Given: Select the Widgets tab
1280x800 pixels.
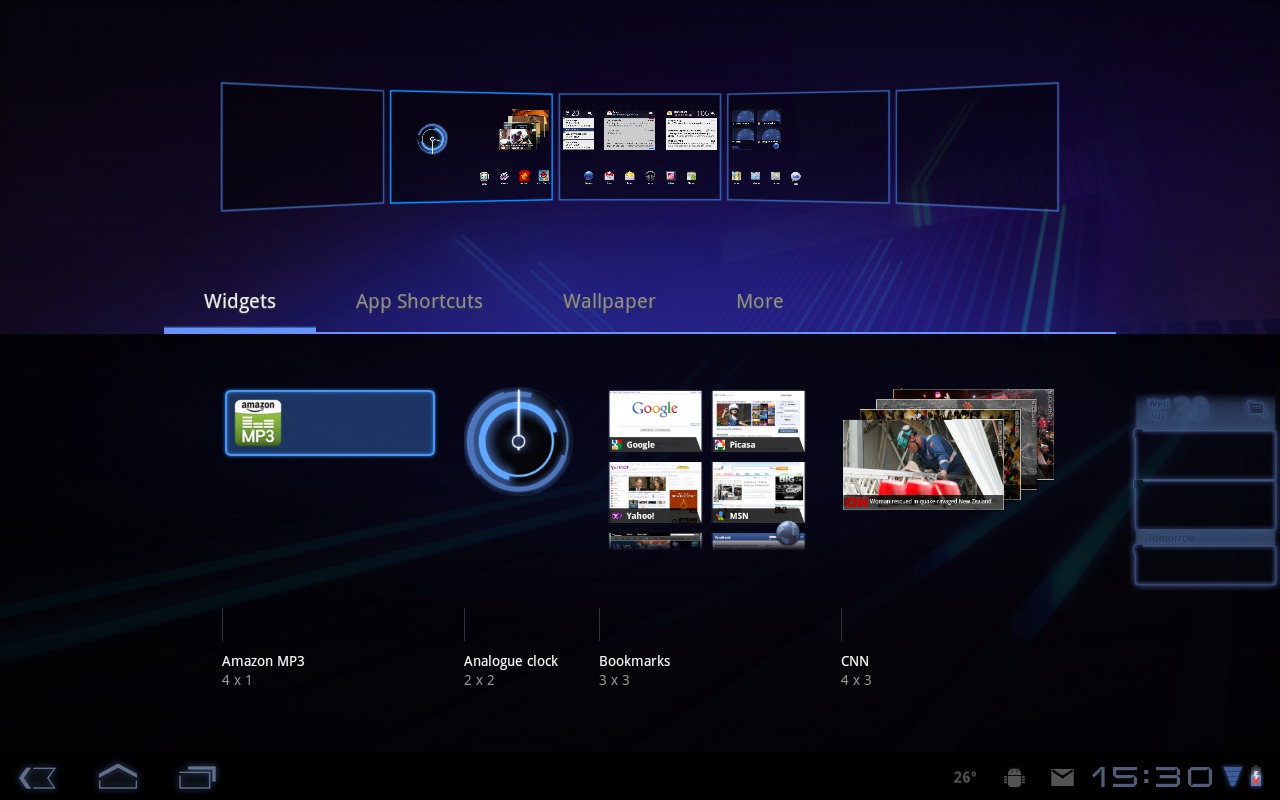Looking at the screenshot, I should click(240, 301).
